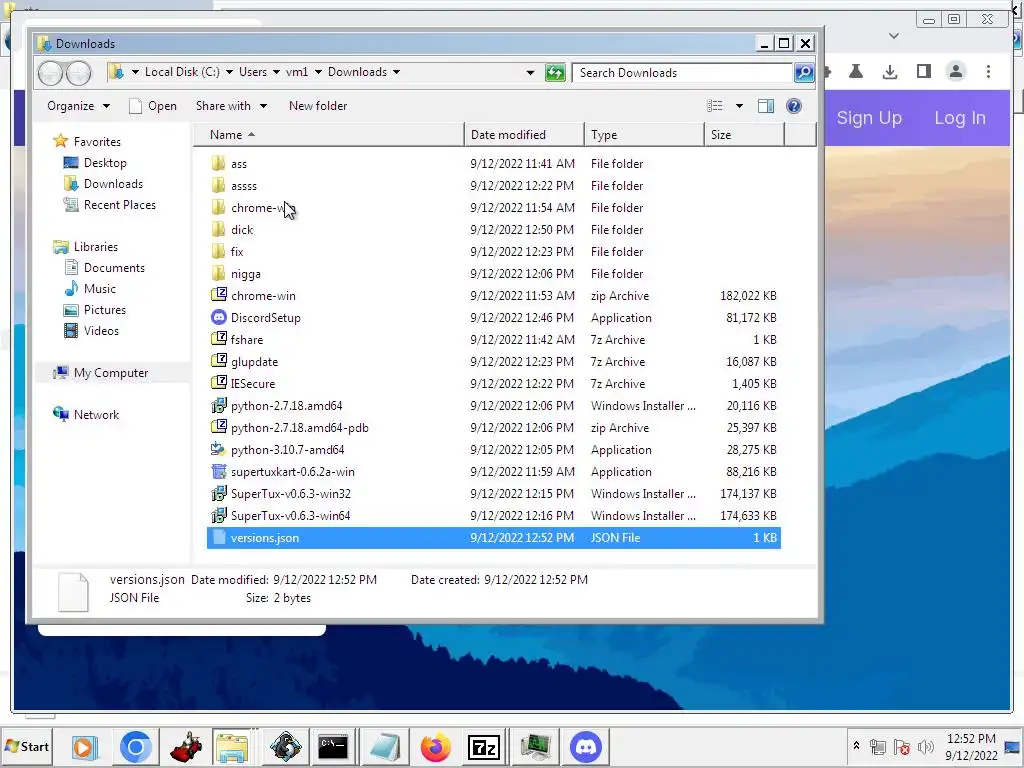Open the Pictures library
This screenshot has width=1024, height=768.
pos(95,309)
